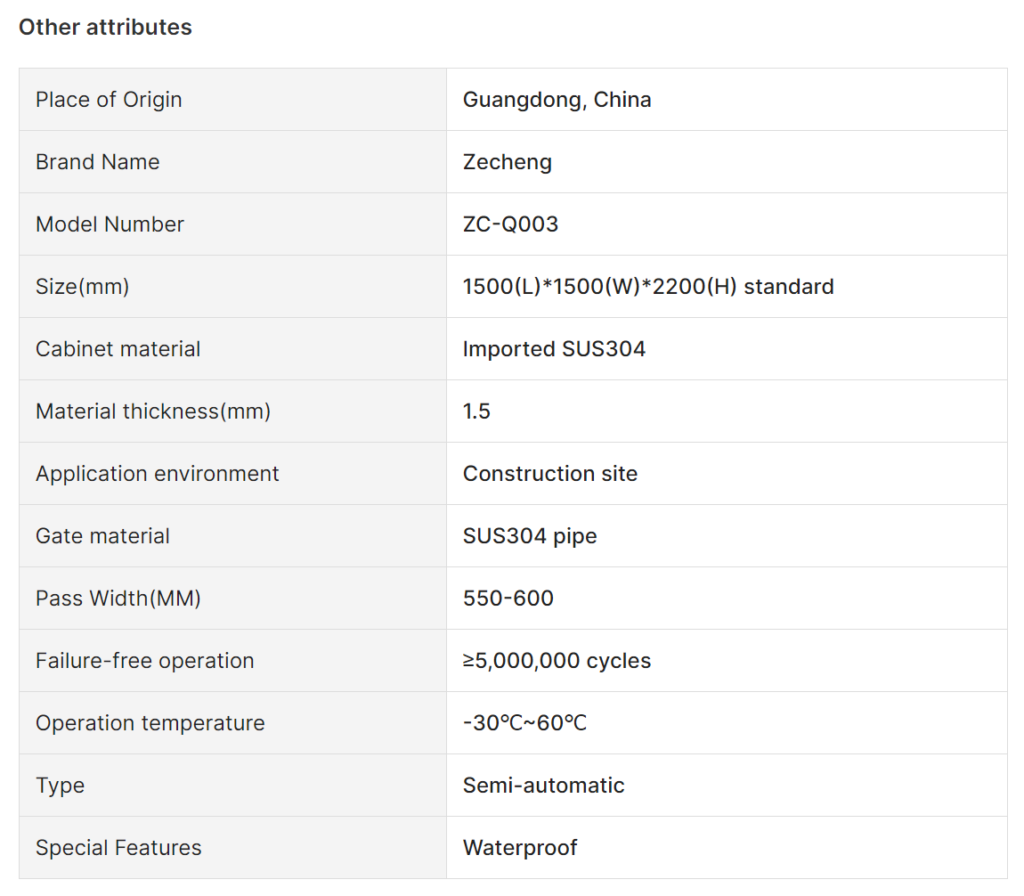
Task: Select the ≥5,000,000 cycles value
Action: point(556,661)
